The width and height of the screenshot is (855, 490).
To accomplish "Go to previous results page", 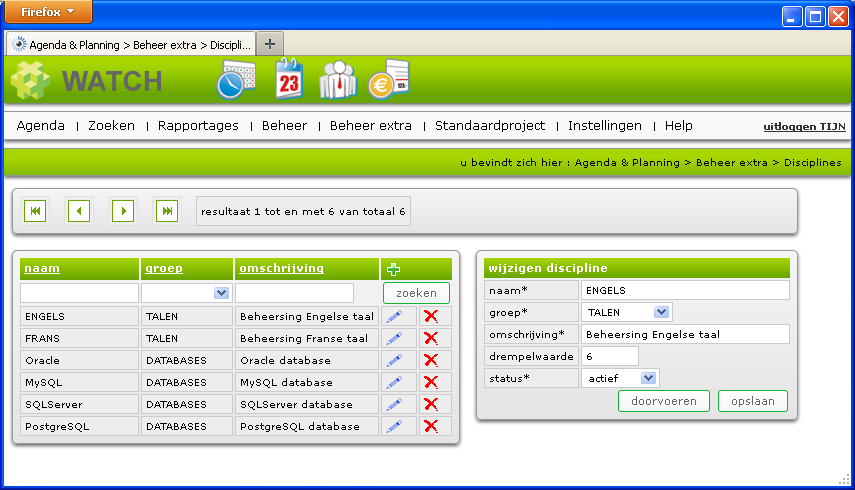I will 79,211.
